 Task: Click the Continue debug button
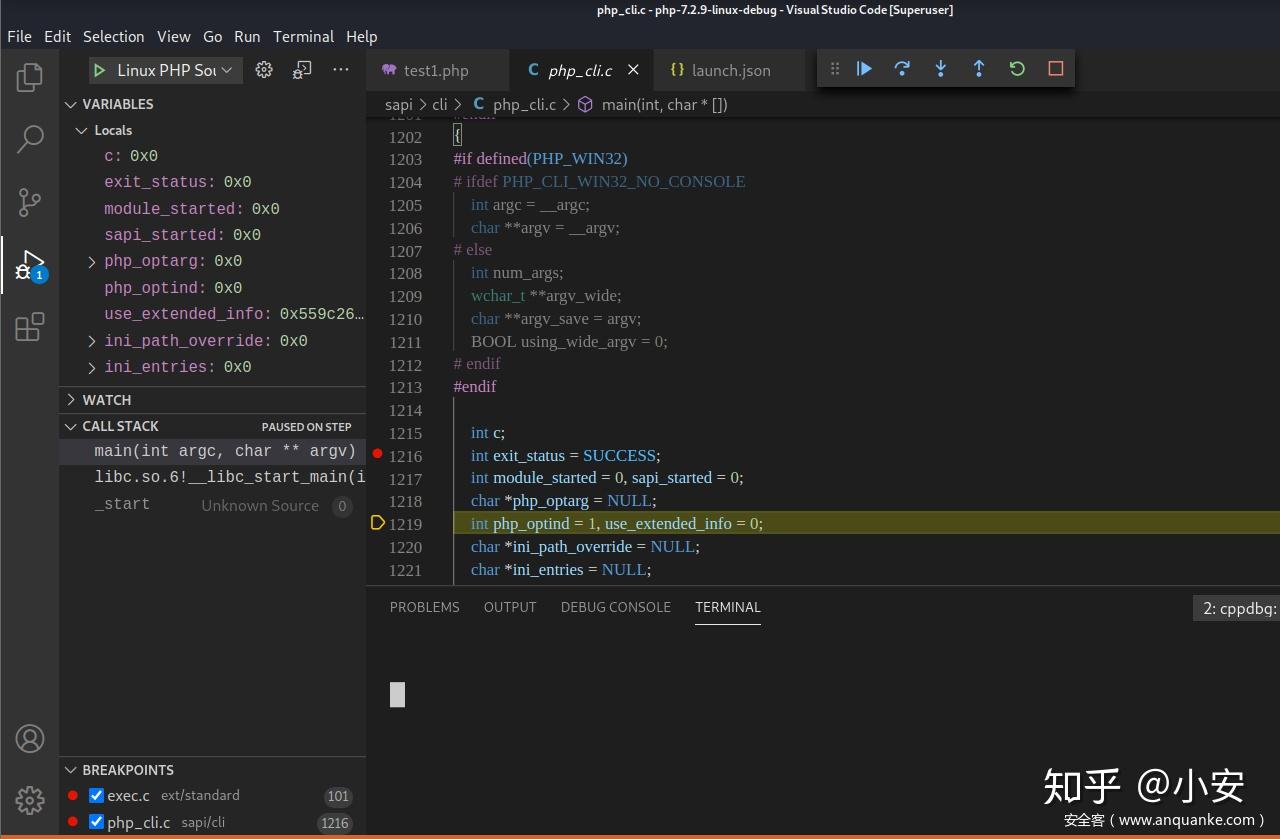tap(864, 69)
